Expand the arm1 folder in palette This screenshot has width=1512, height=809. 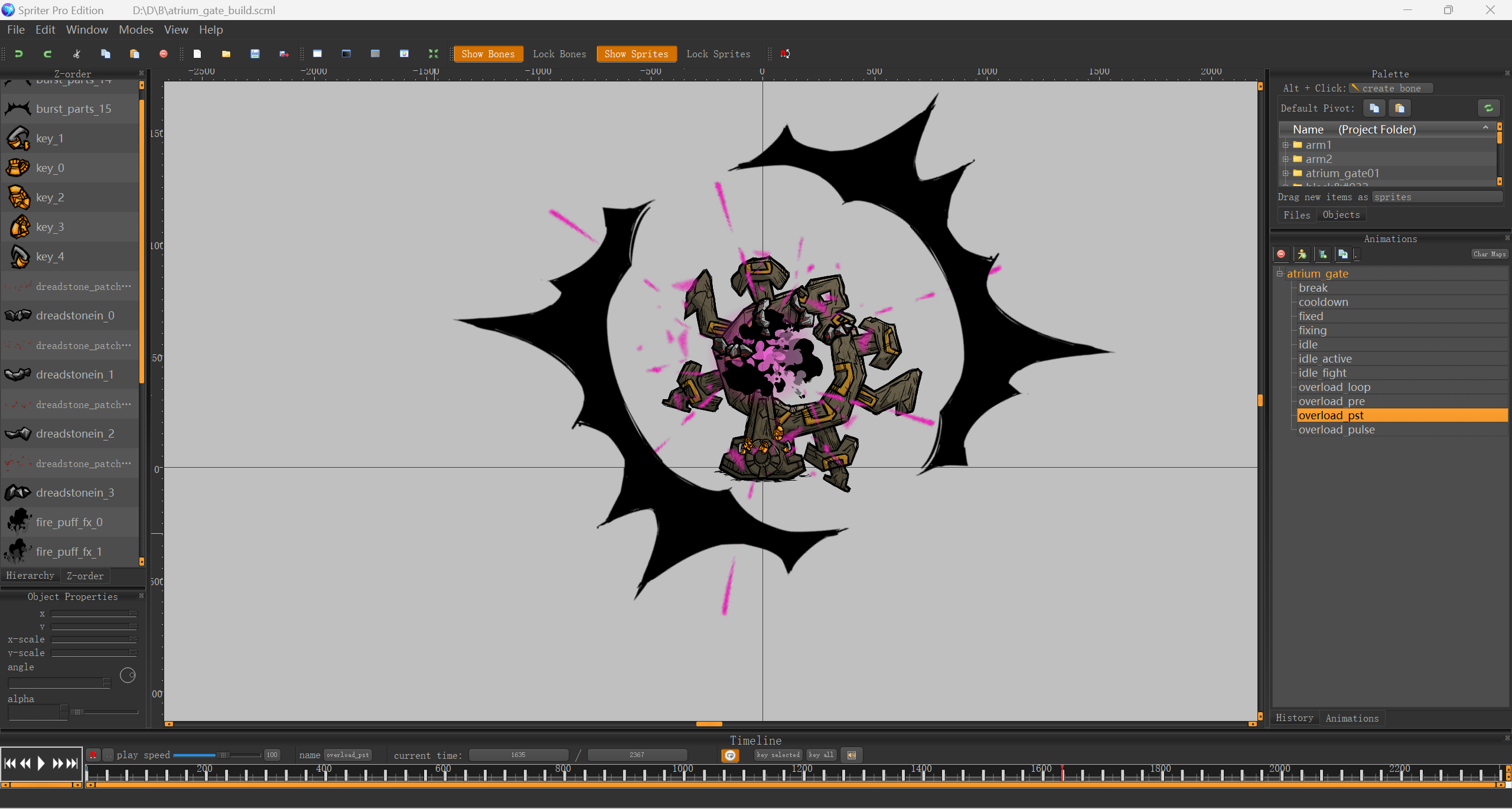[1285, 145]
